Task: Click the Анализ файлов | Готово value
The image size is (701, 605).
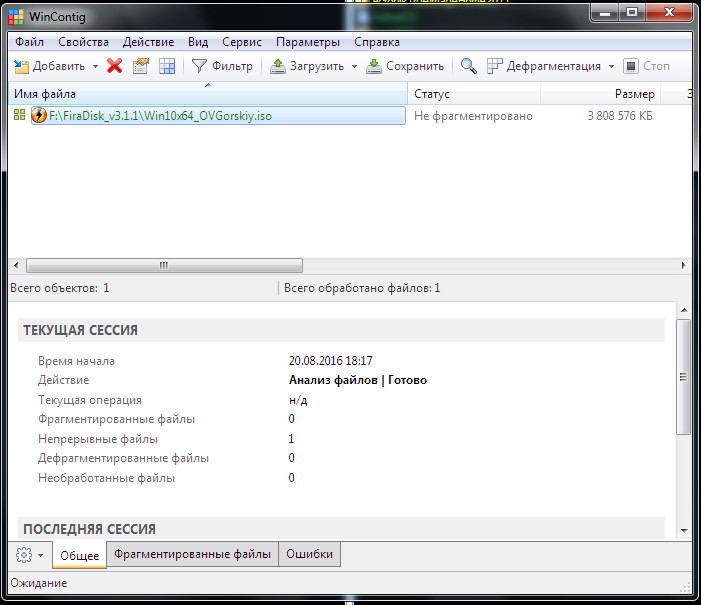Action: [358, 380]
